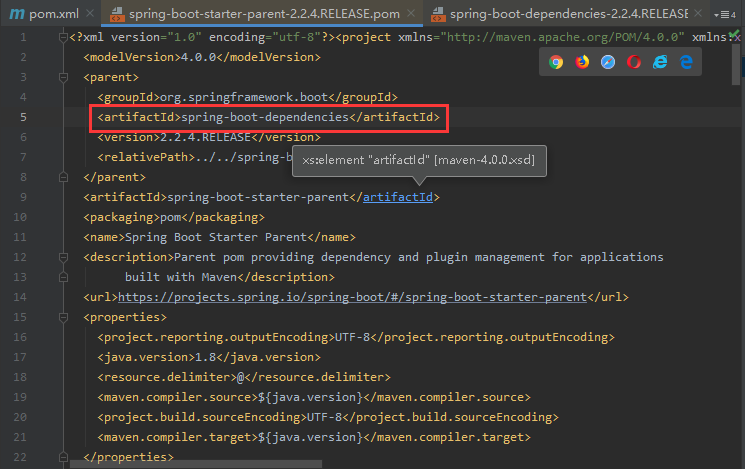The width and height of the screenshot is (745, 469).
Task: Follow the artifactId hyperlink on line 9
Action: point(398,197)
